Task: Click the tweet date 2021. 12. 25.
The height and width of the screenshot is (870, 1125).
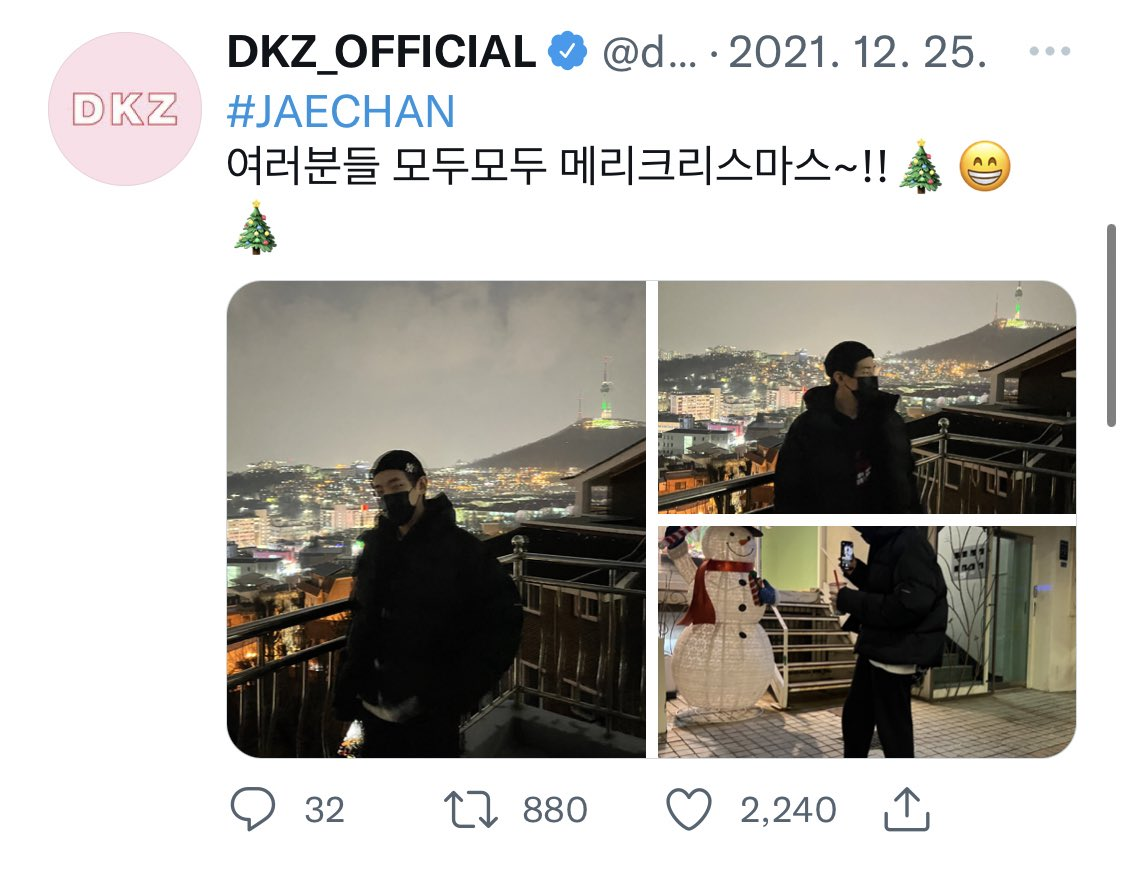Action: point(857,52)
